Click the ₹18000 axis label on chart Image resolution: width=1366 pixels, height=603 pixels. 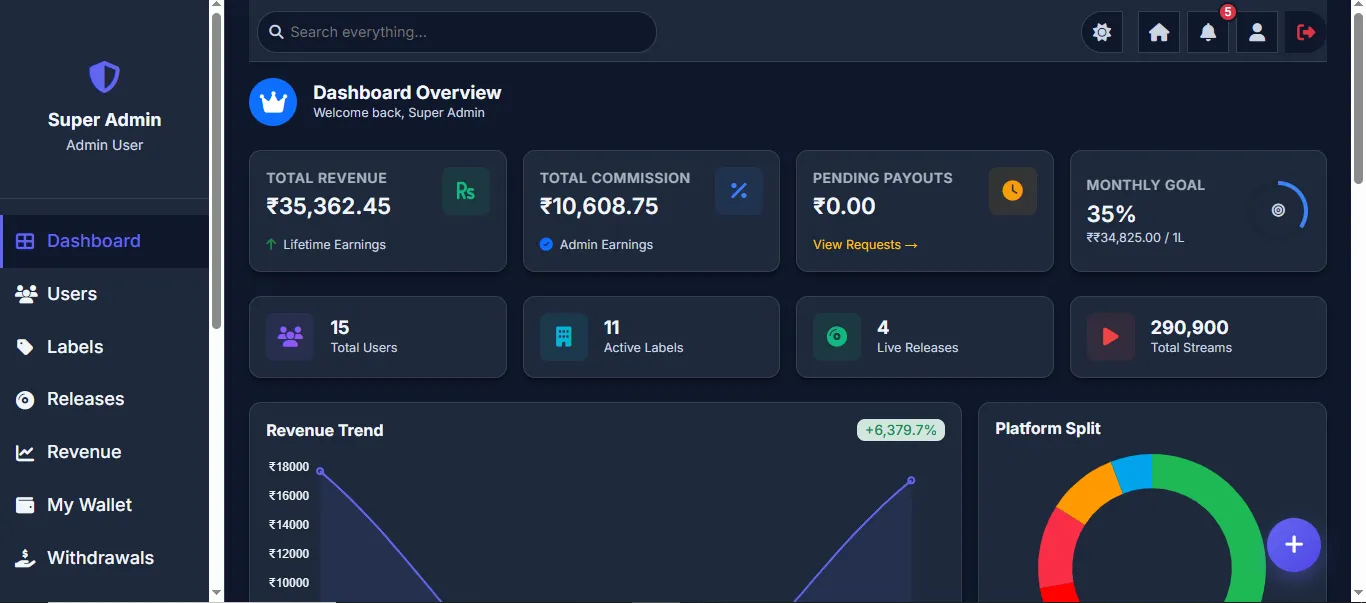[x=289, y=466]
